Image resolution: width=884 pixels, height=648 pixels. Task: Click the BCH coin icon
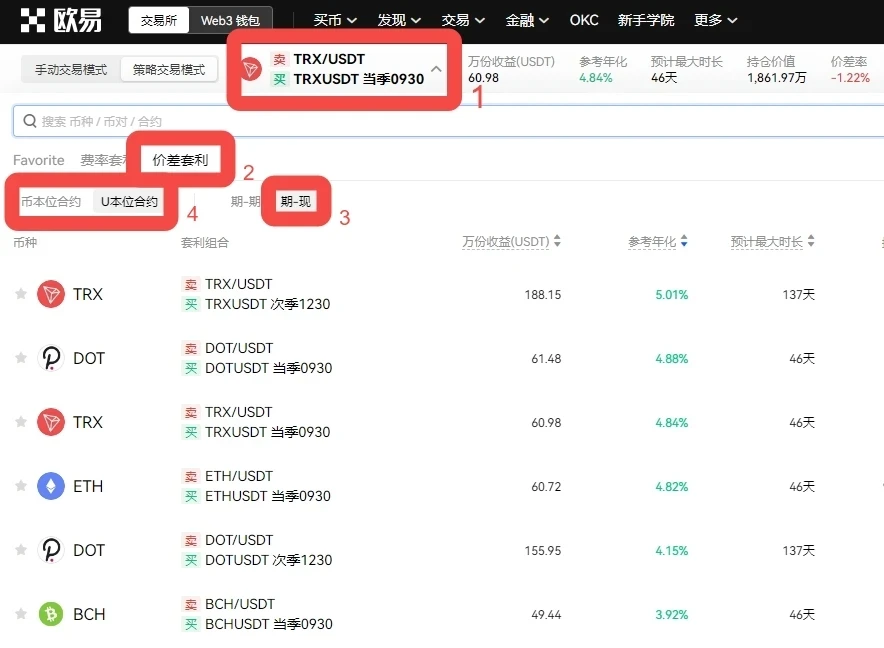[50, 614]
